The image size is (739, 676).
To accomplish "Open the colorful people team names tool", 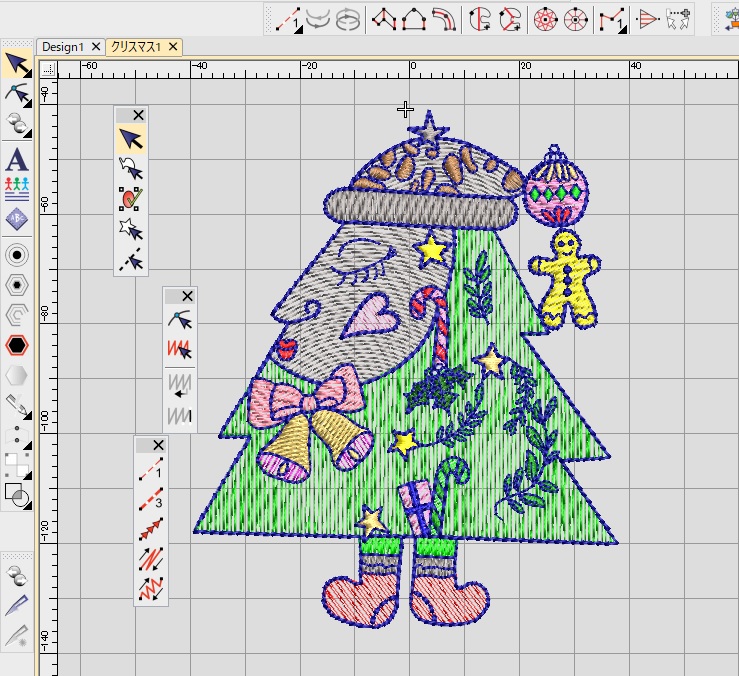I will pos(17,189).
